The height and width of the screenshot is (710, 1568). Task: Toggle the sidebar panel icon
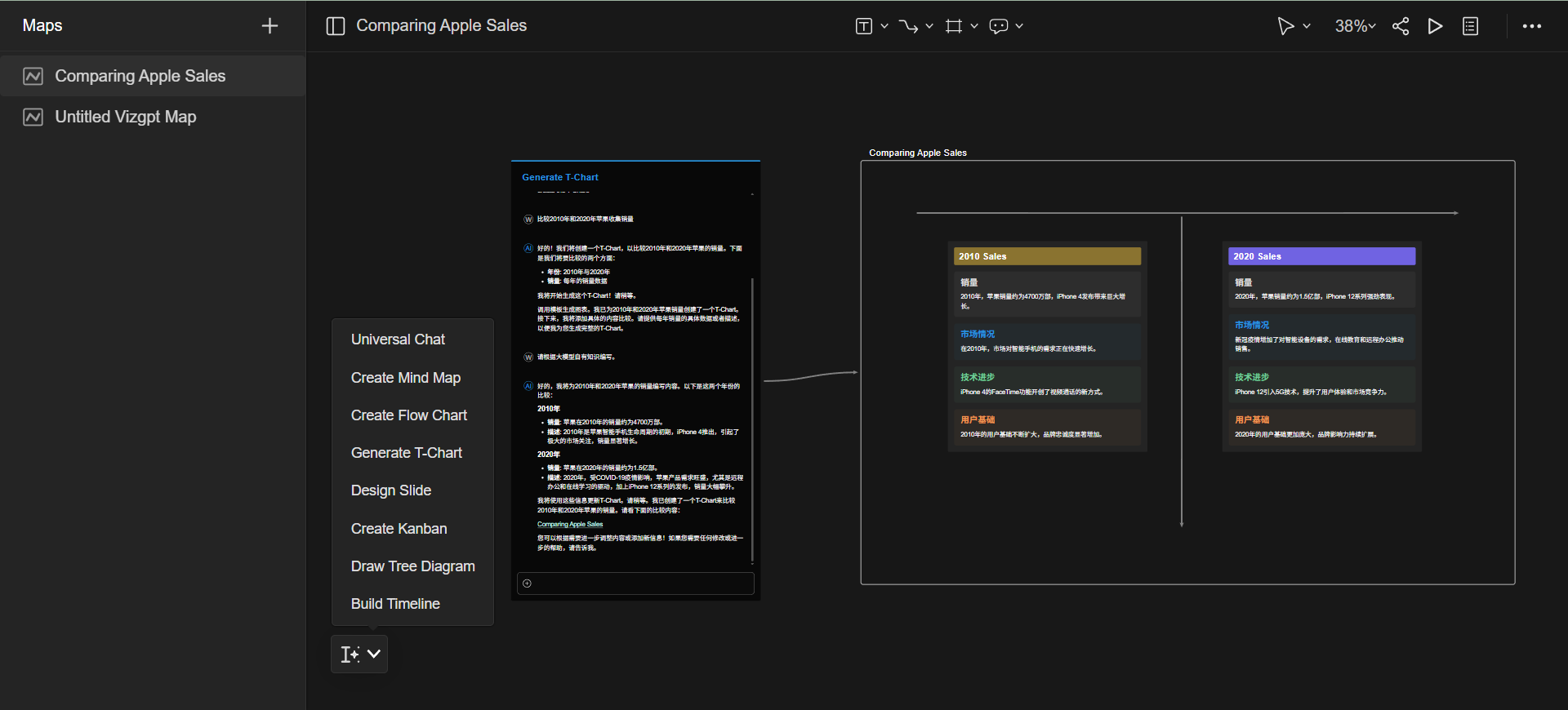pyautogui.click(x=335, y=26)
